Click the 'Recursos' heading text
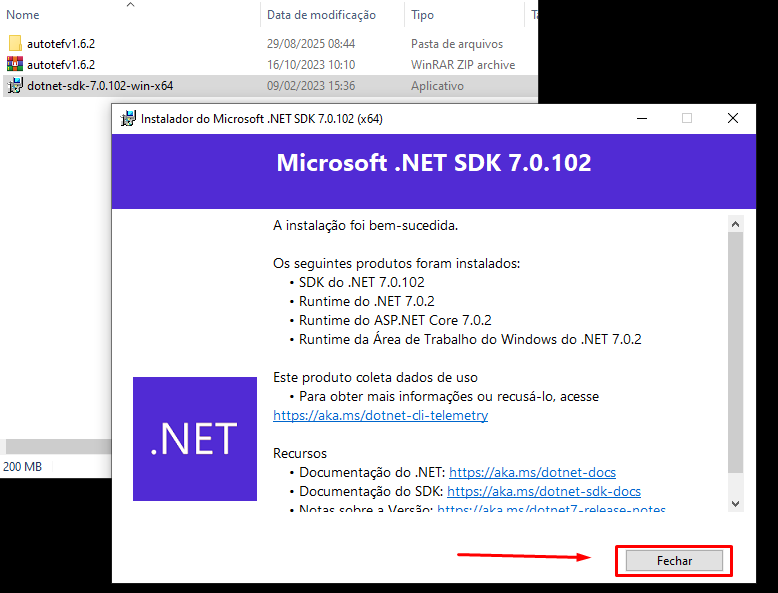Screen dimensions: 778x593 point(300,453)
